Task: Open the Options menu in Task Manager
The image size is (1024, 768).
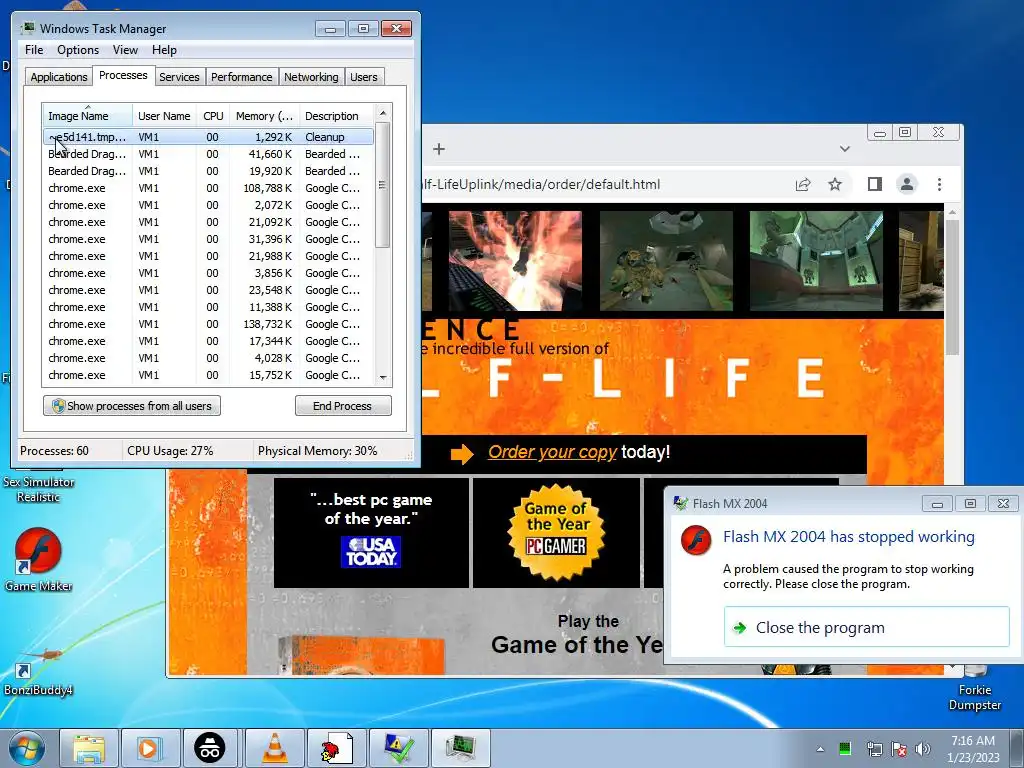Action: pyautogui.click(x=78, y=50)
